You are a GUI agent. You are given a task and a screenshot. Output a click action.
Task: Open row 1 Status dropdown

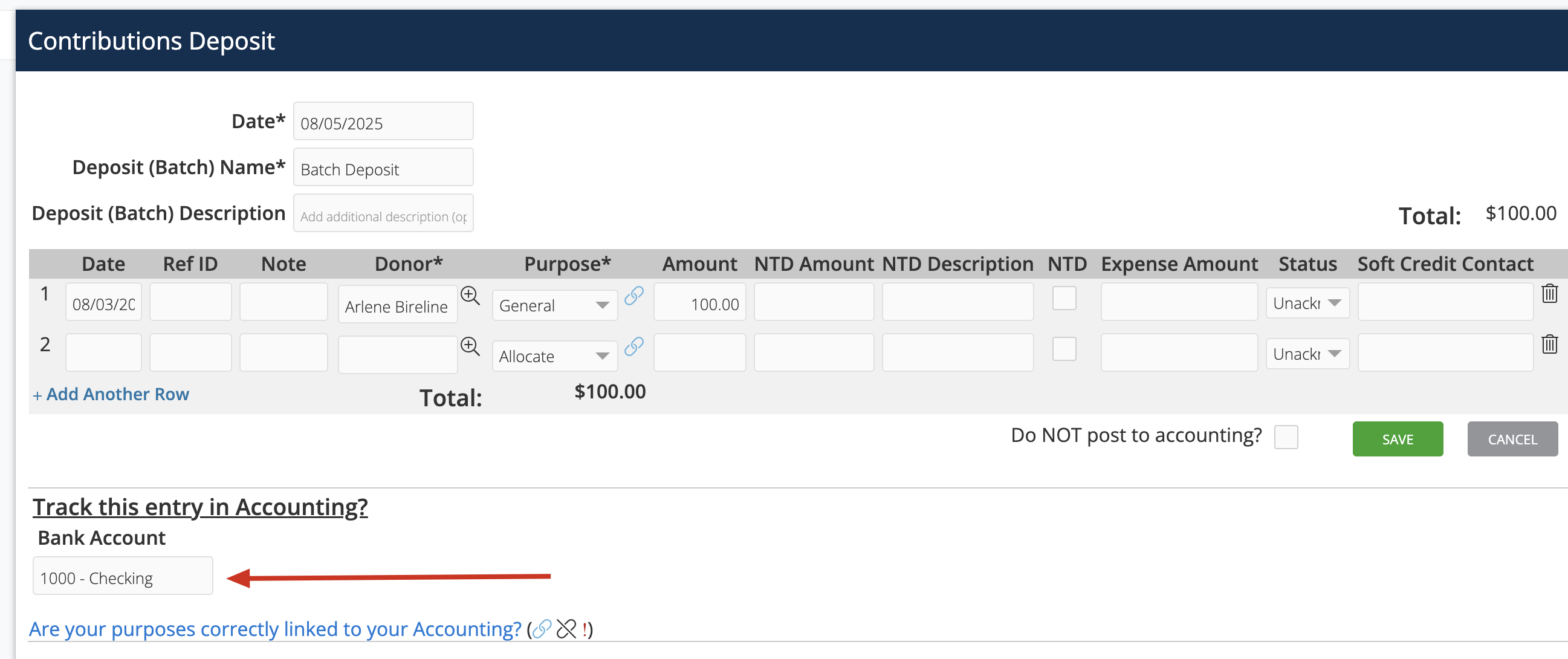pyautogui.click(x=1307, y=304)
